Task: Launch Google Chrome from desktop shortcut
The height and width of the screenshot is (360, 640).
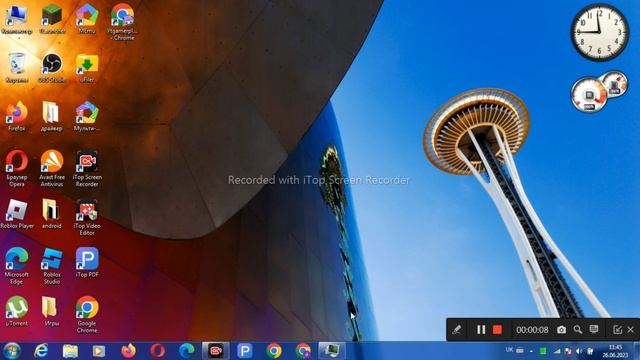Action: (87, 315)
